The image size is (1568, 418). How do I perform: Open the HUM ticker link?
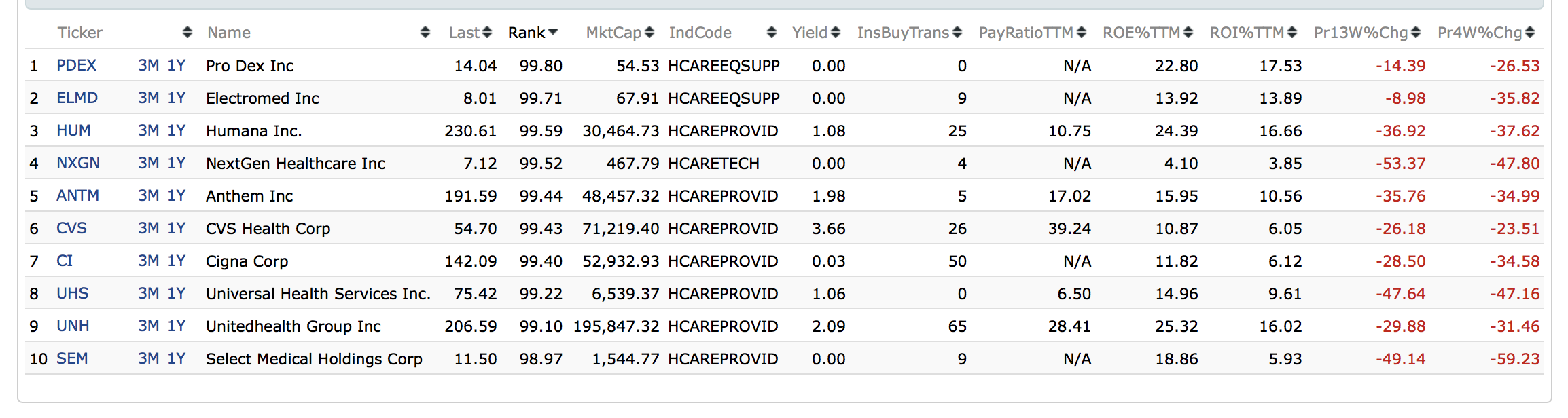point(73,131)
